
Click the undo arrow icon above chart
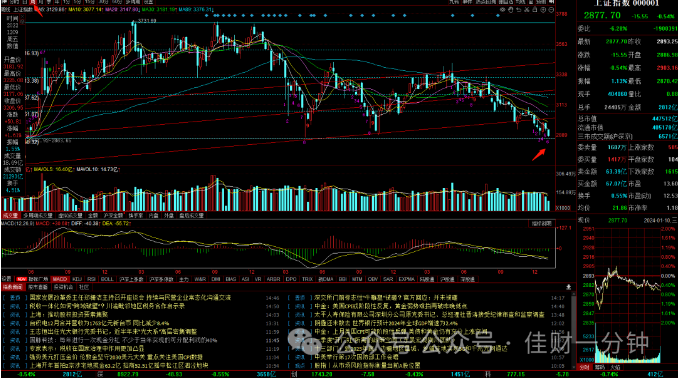(518, 10)
